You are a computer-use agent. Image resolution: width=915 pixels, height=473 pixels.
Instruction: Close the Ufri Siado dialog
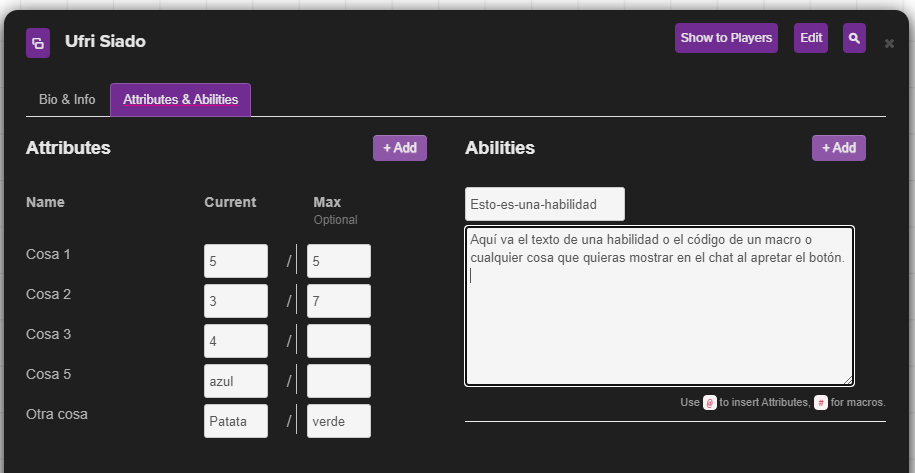pyautogui.click(x=889, y=43)
